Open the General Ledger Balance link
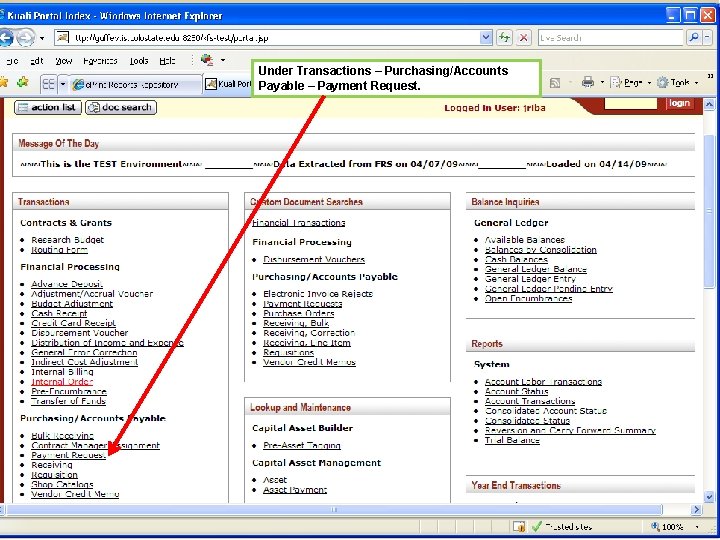 536,269
